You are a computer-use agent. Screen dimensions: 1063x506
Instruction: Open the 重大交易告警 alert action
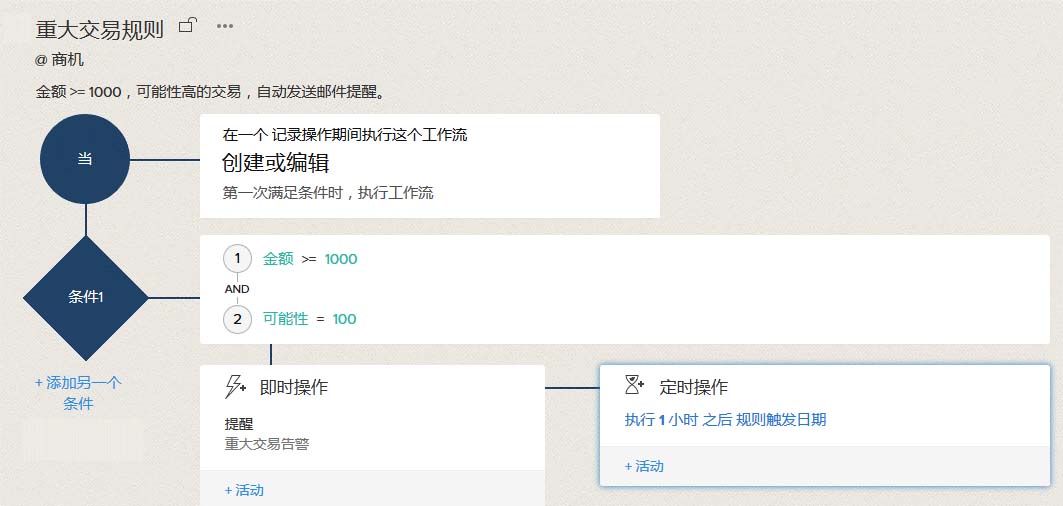tap(267, 443)
